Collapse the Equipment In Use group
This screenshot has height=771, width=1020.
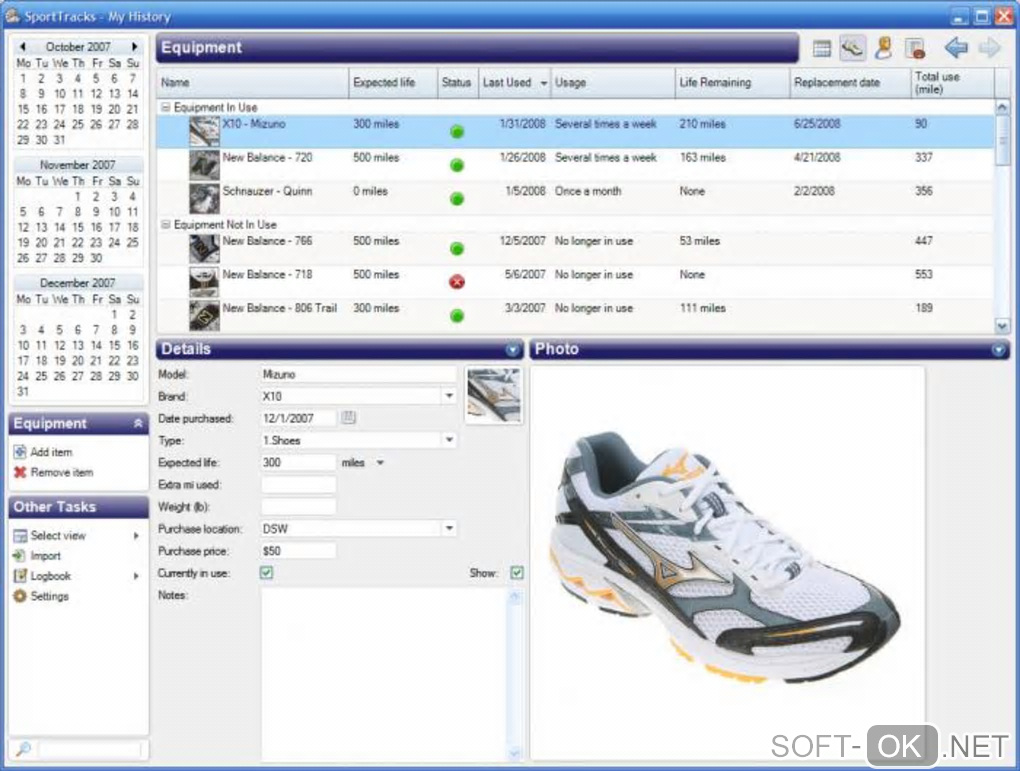165,107
